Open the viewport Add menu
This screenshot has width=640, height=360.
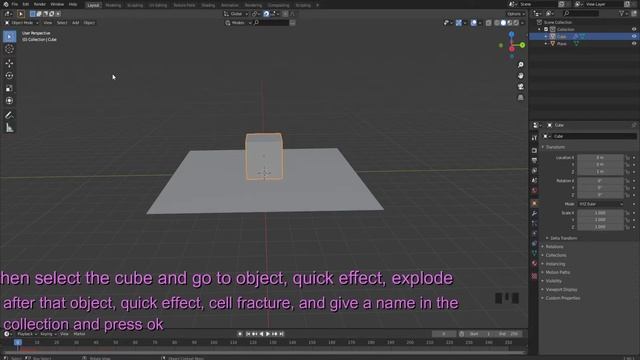tap(76, 23)
